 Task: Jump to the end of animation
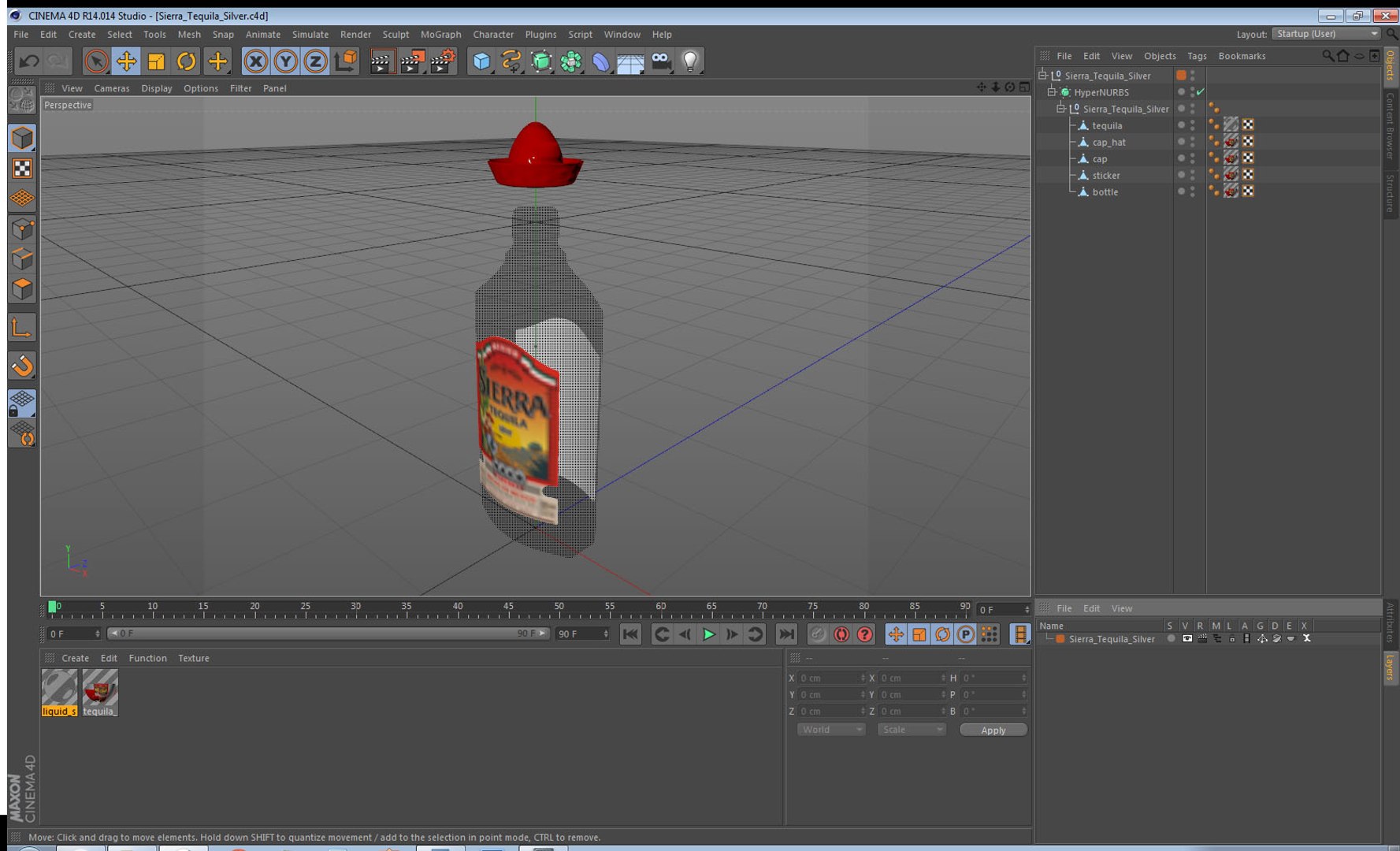pos(786,634)
